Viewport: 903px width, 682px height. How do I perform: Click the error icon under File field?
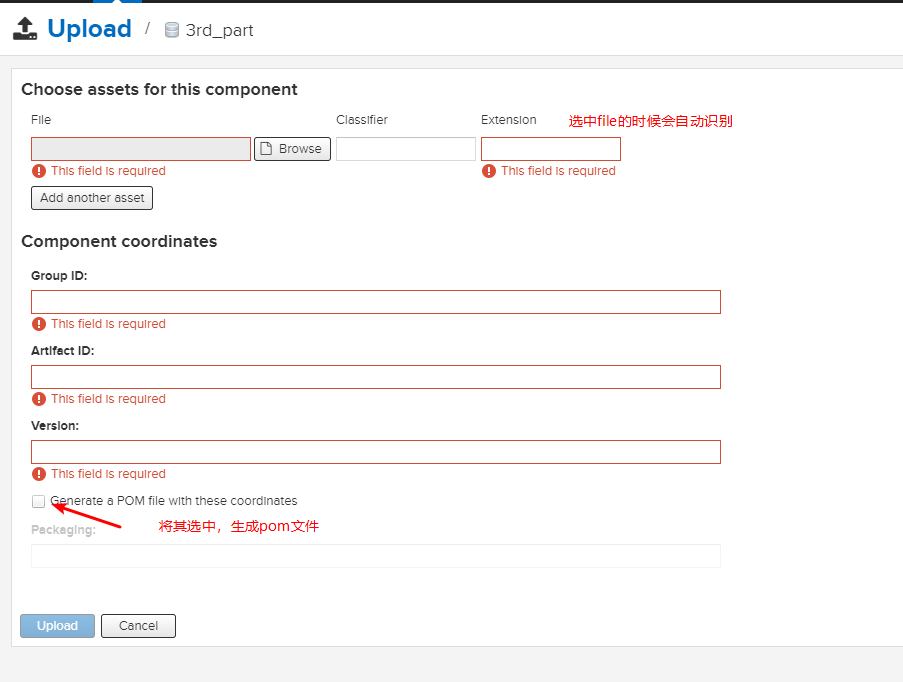pos(39,171)
